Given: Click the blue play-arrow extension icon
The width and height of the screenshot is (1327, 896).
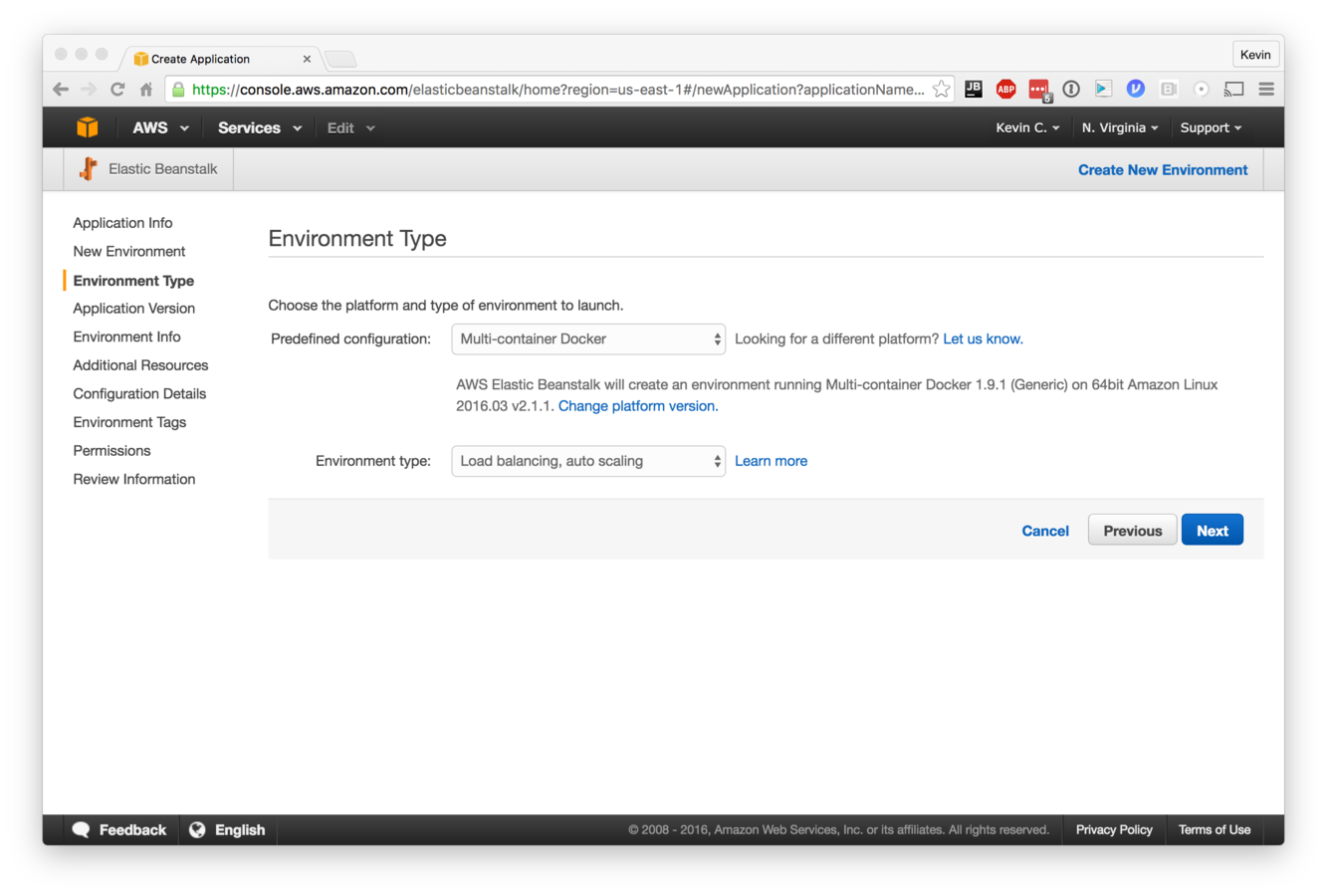Looking at the screenshot, I should tap(1103, 89).
